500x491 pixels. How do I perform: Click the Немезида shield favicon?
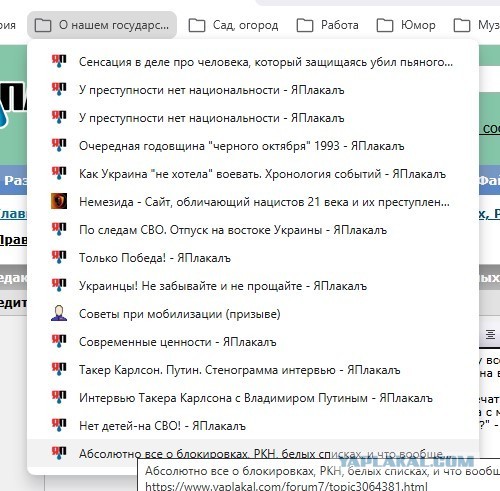pos(59,201)
